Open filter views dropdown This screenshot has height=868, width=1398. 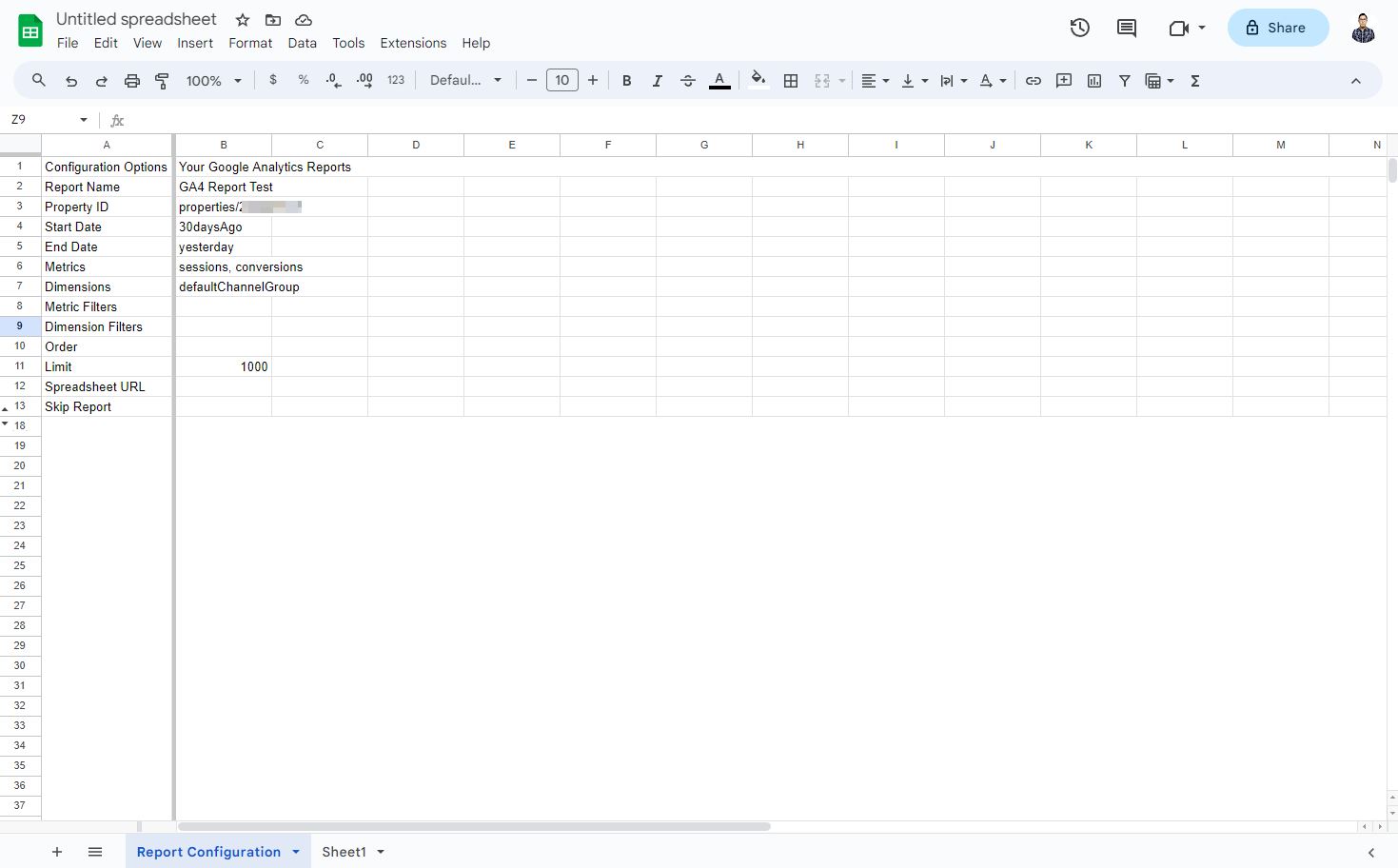1159,81
